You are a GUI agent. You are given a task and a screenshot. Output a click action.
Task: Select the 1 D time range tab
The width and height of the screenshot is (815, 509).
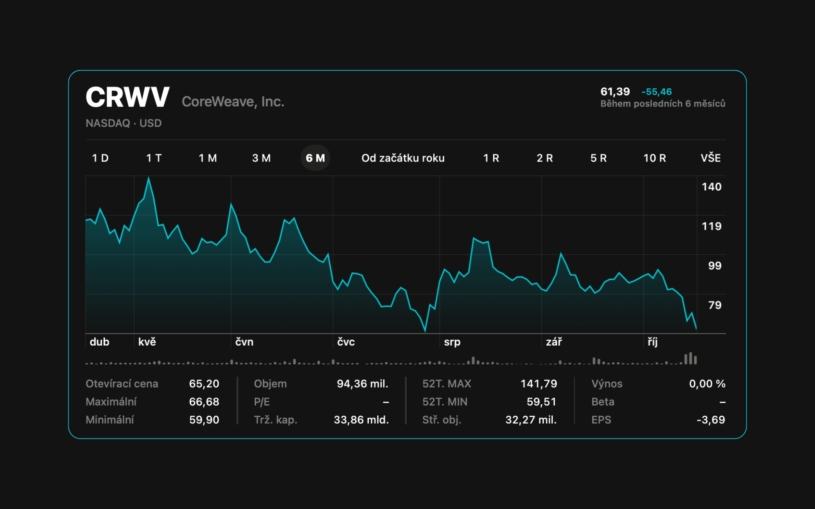click(100, 158)
